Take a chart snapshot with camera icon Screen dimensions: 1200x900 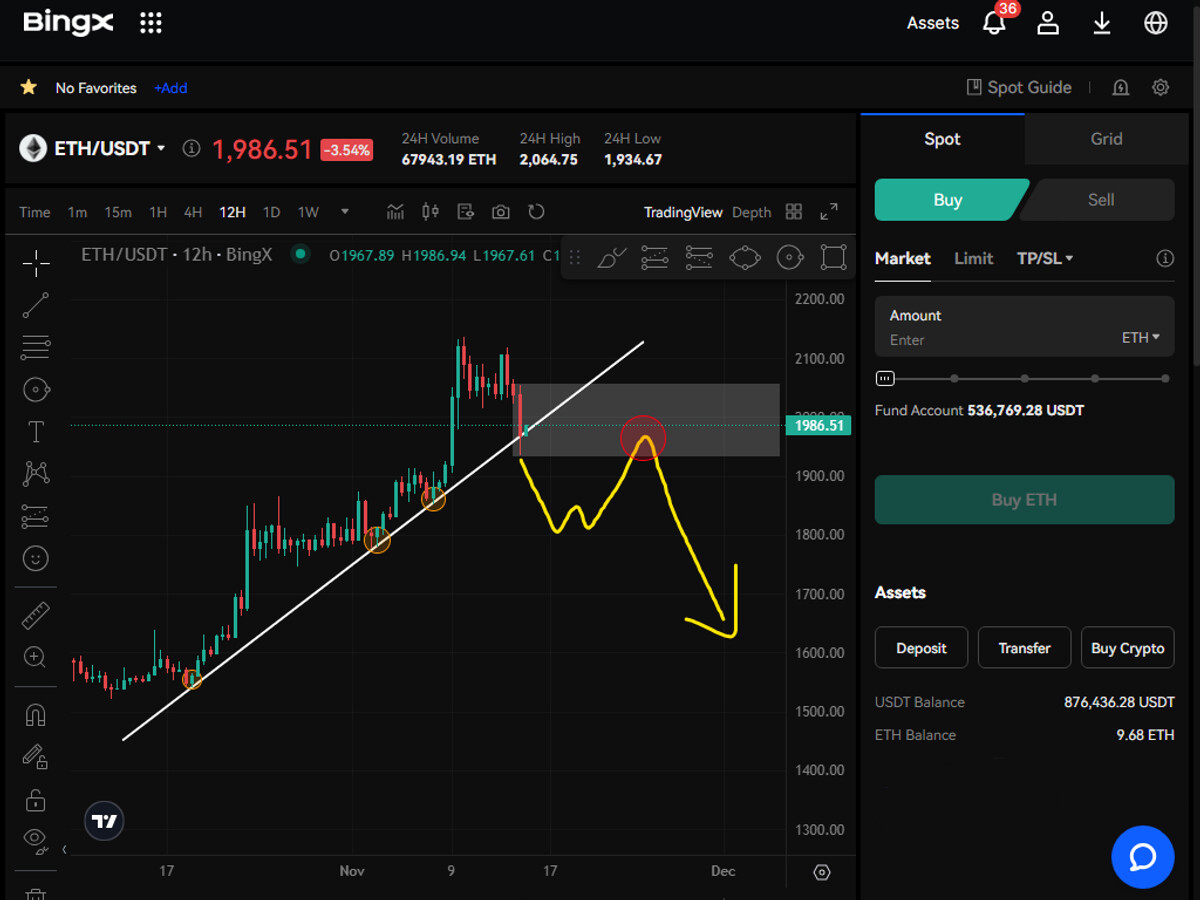pyautogui.click(x=501, y=212)
